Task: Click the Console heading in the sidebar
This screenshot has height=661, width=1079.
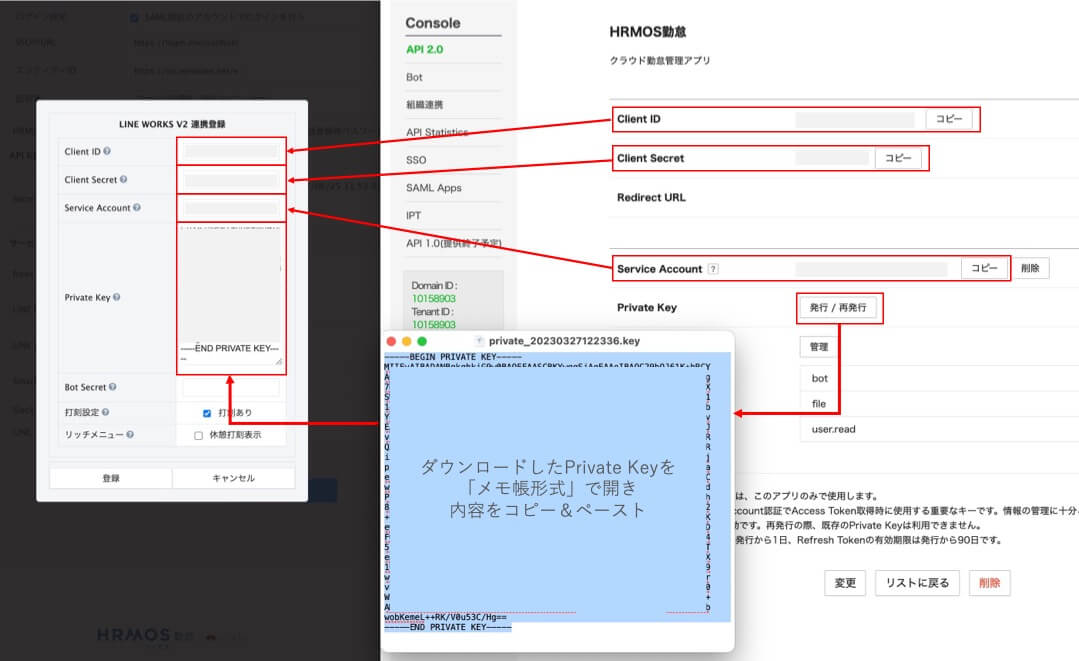Action: 433,23
